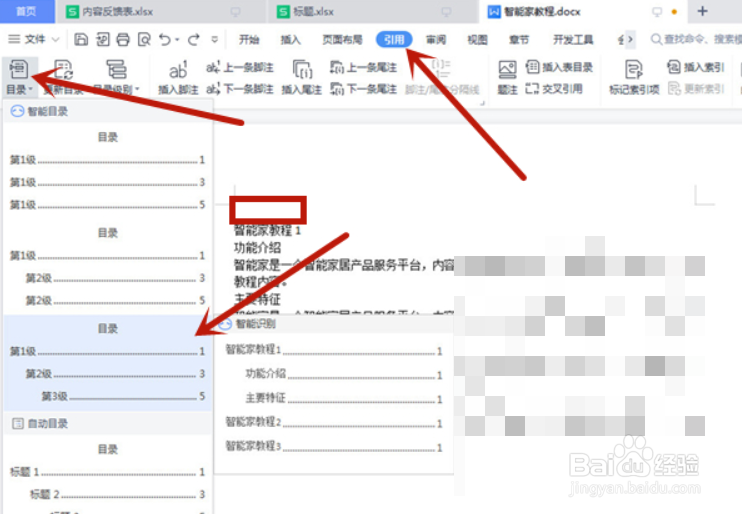Open the 目录级别 dropdown
Viewport: 742px width, 514px height.
point(116,77)
